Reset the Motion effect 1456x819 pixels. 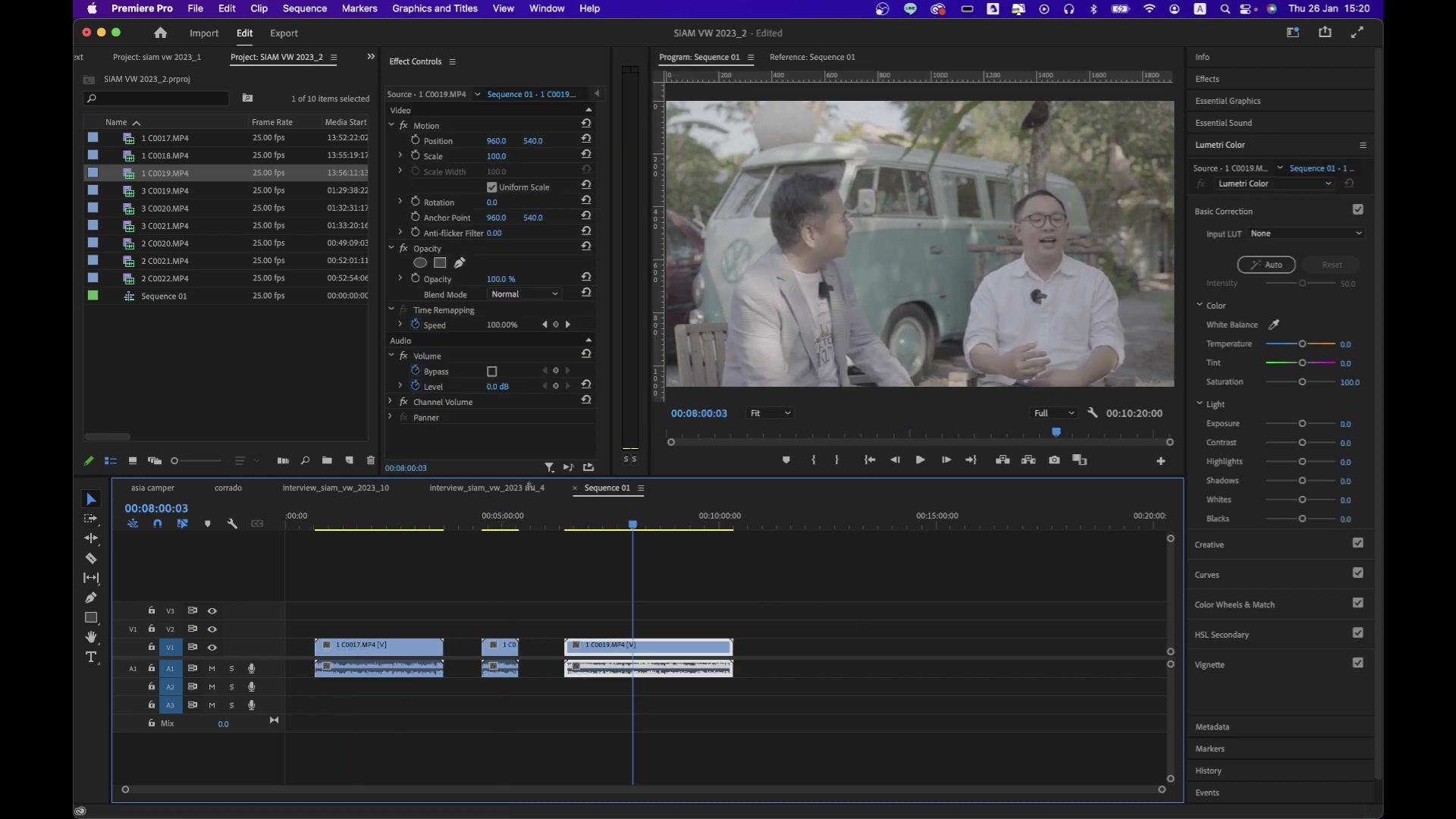pyautogui.click(x=586, y=124)
